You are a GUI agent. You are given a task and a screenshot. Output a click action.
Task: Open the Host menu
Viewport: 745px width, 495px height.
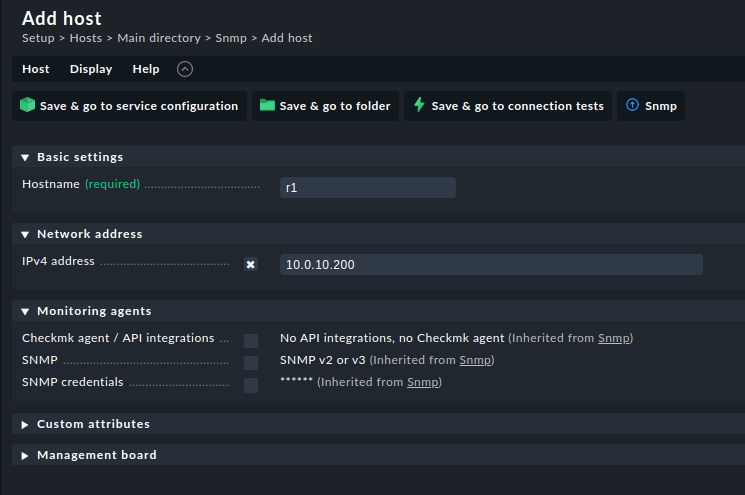(36, 69)
